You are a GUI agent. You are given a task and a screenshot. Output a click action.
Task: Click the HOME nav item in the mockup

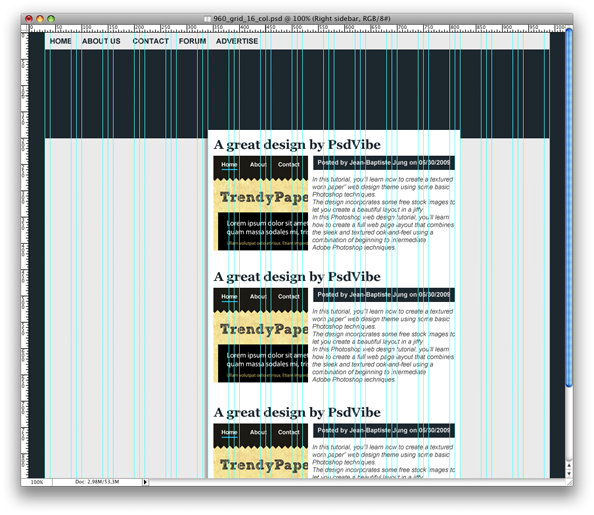tap(61, 41)
